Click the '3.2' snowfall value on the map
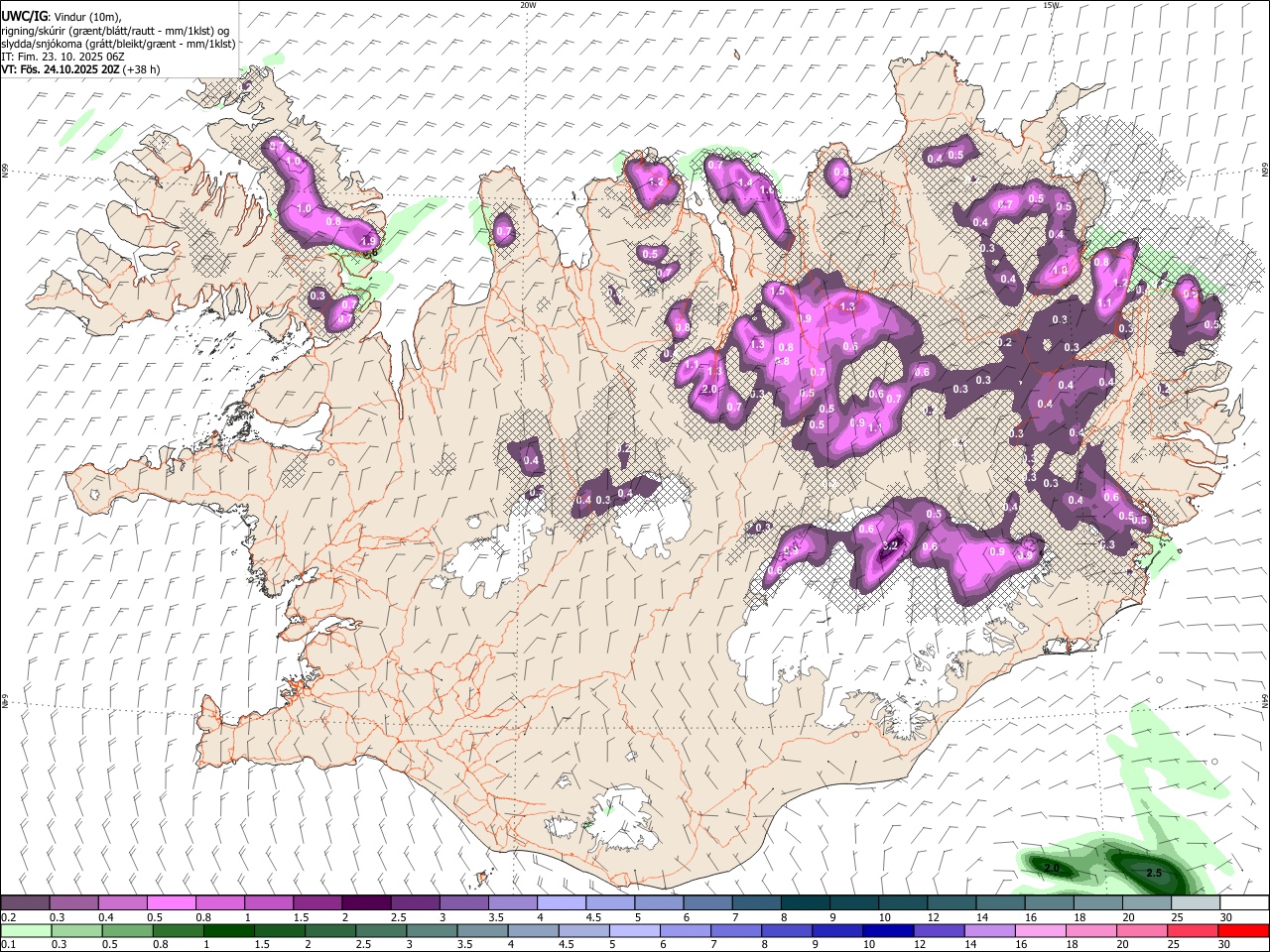Viewport: 1270px width, 952px height. coord(890,544)
